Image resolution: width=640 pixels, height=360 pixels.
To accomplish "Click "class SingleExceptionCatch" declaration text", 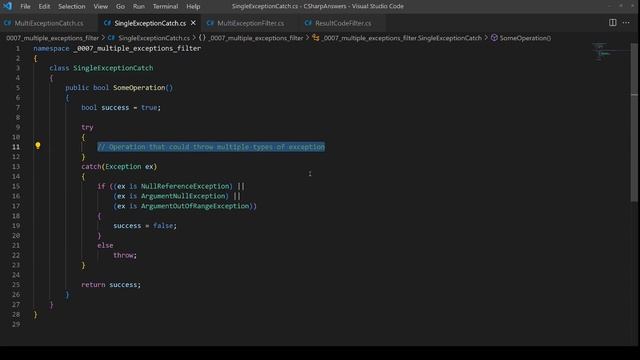I will (x=101, y=68).
